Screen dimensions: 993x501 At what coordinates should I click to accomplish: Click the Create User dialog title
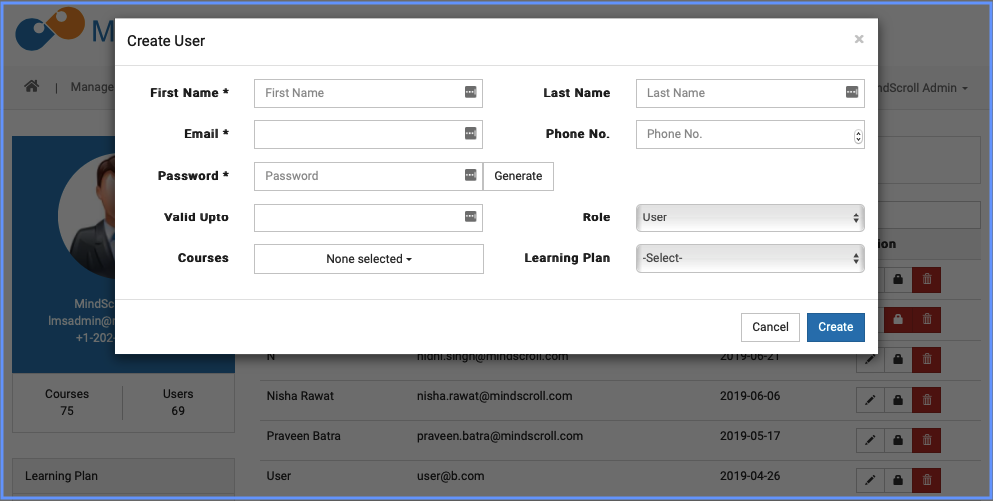coord(166,41)
